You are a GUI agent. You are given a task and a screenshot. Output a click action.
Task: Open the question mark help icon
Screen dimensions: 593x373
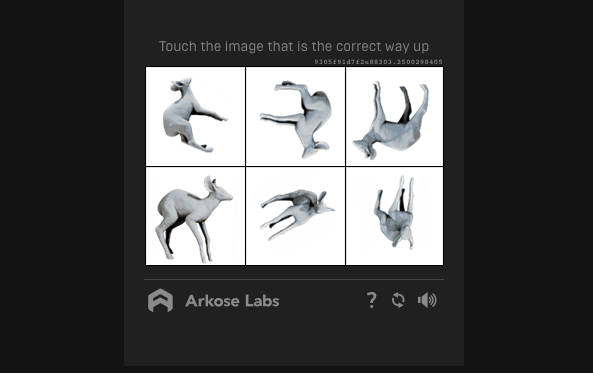pos(372,300)
